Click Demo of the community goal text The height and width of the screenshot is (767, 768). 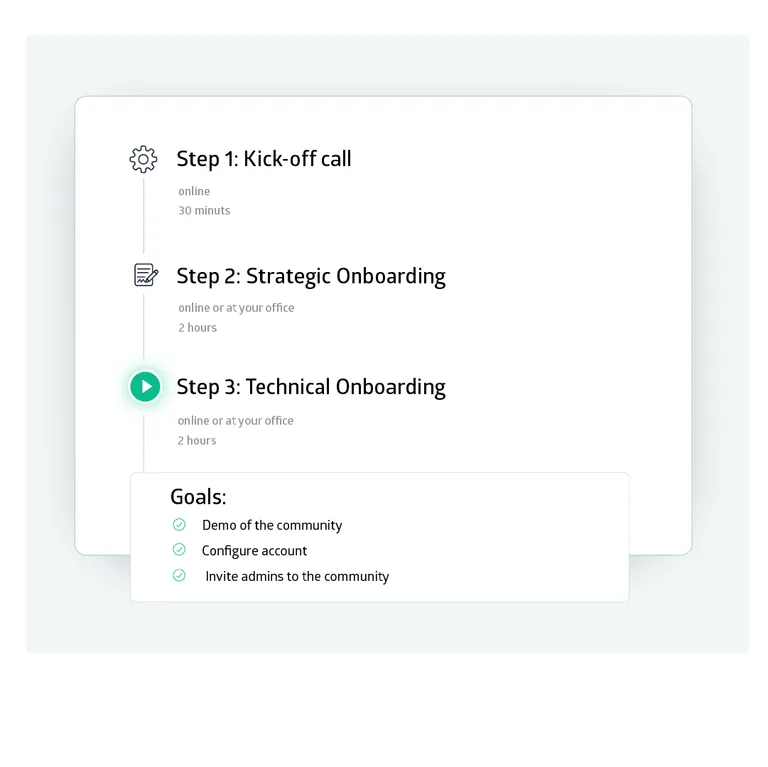click(x=272, y=525)
